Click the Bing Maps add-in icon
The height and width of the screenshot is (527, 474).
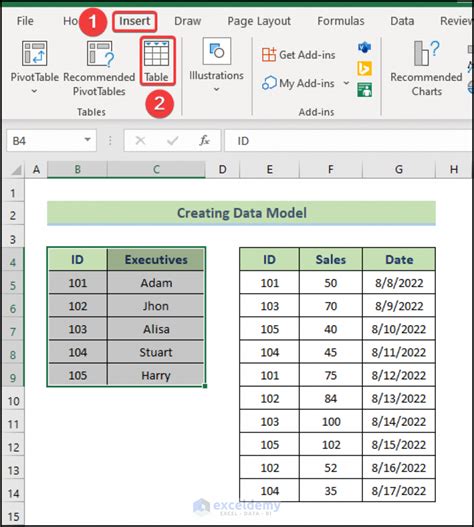(x=364, y=69)
